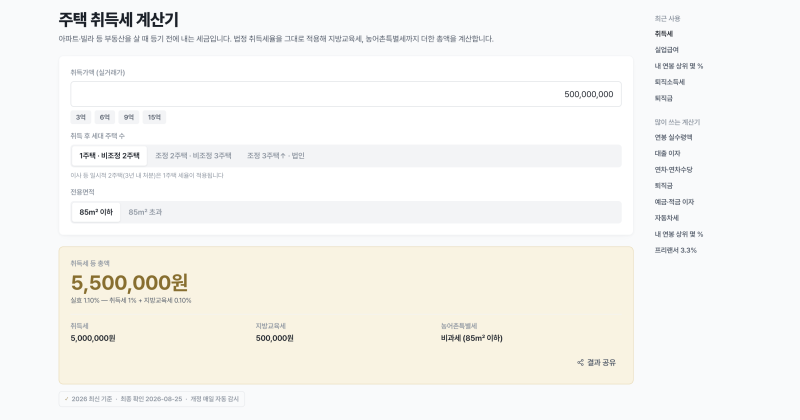800x420 pixels.
Task: Click the 500,000원 지방교육세 value
Action: coord(274,338)
